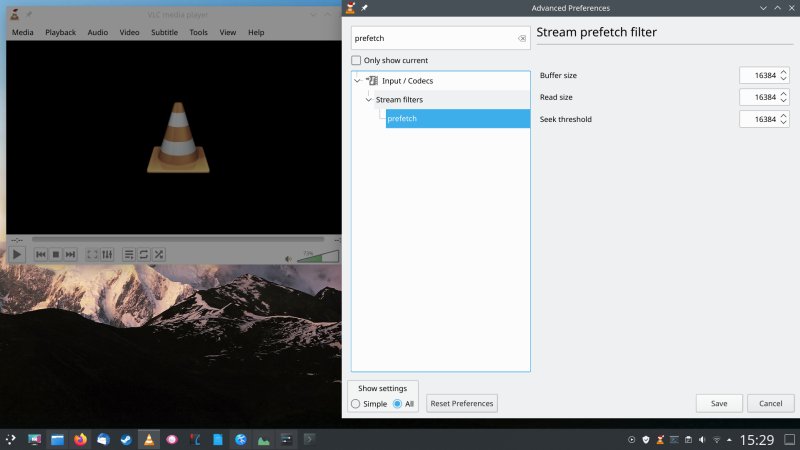Clear the prefetch search field icon
This screenshot has height=450, width=800.
point(522,38)
